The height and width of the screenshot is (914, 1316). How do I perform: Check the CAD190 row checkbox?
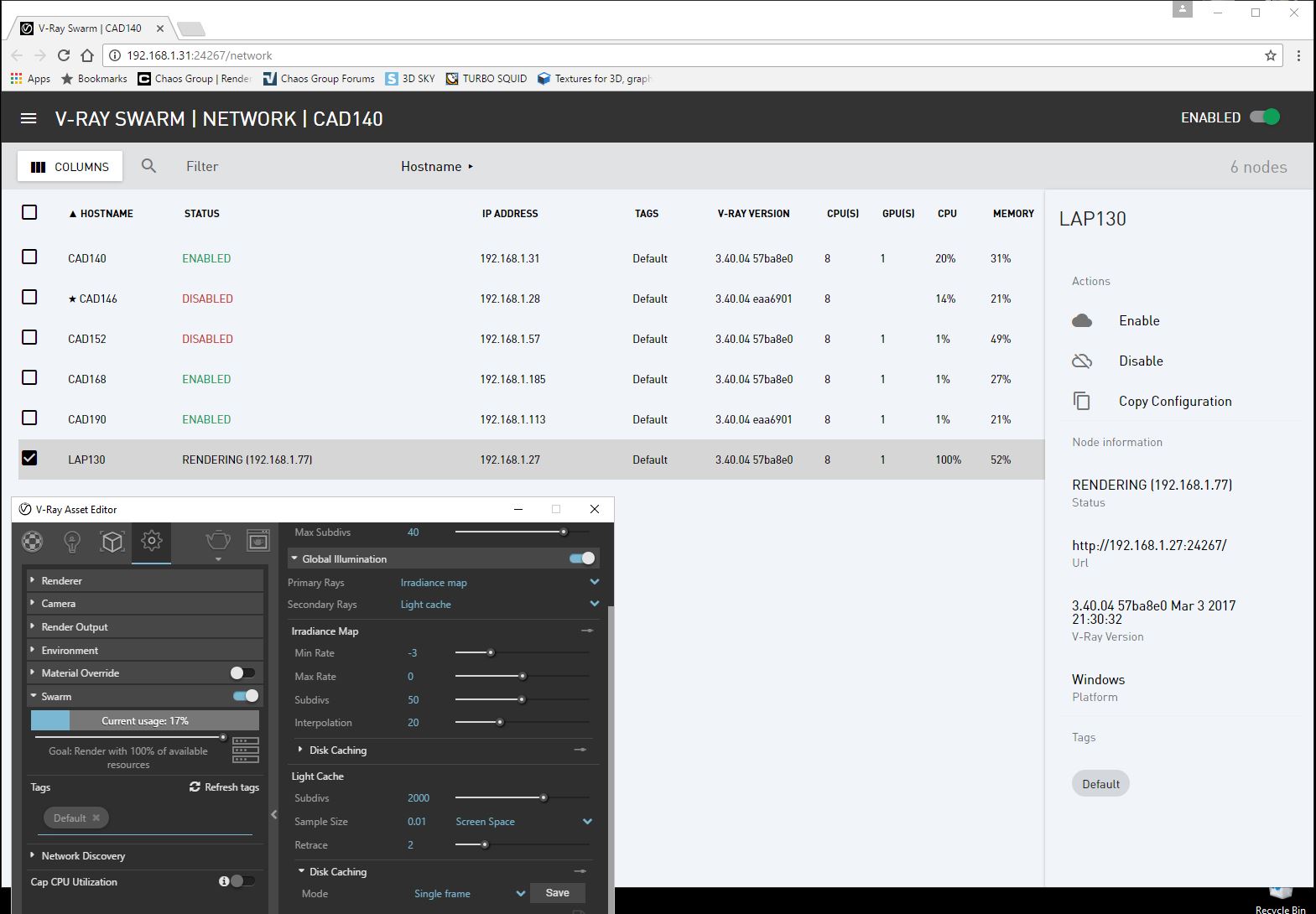[29, 418]
